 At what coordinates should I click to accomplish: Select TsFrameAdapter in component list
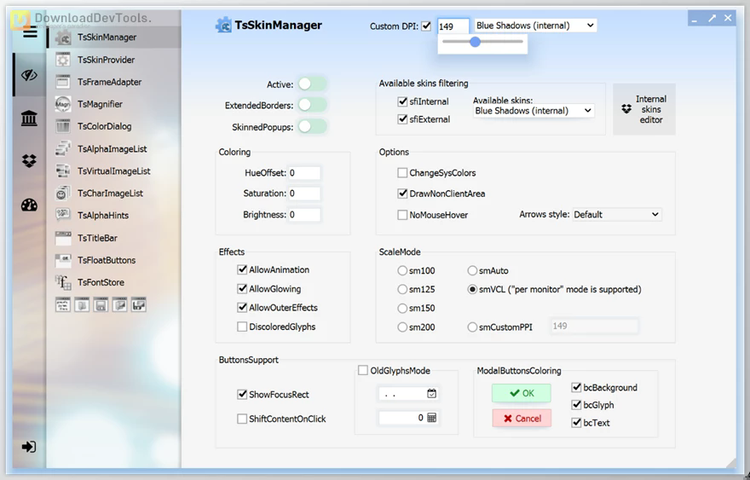coord(114,82)
